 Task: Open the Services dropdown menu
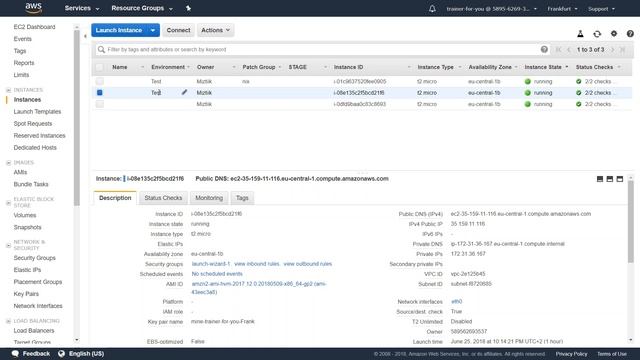click(x=82, y=8)
